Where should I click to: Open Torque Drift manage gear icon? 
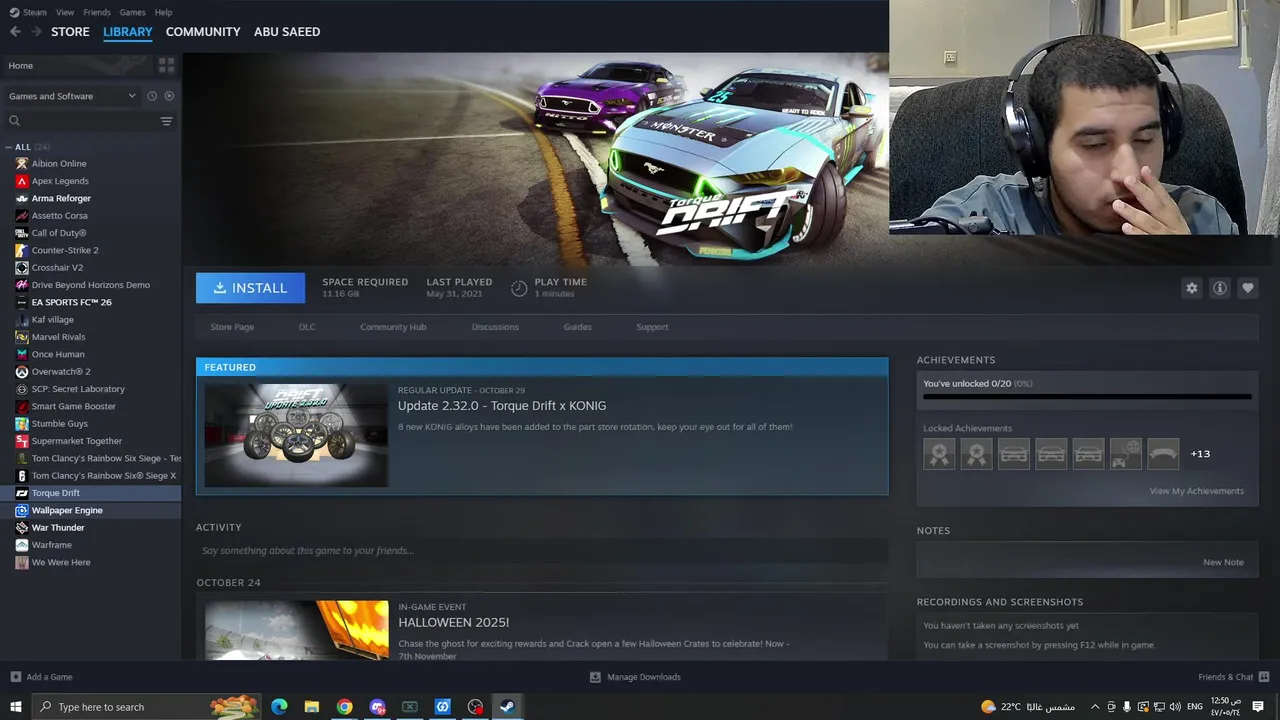coord(1192,288)
